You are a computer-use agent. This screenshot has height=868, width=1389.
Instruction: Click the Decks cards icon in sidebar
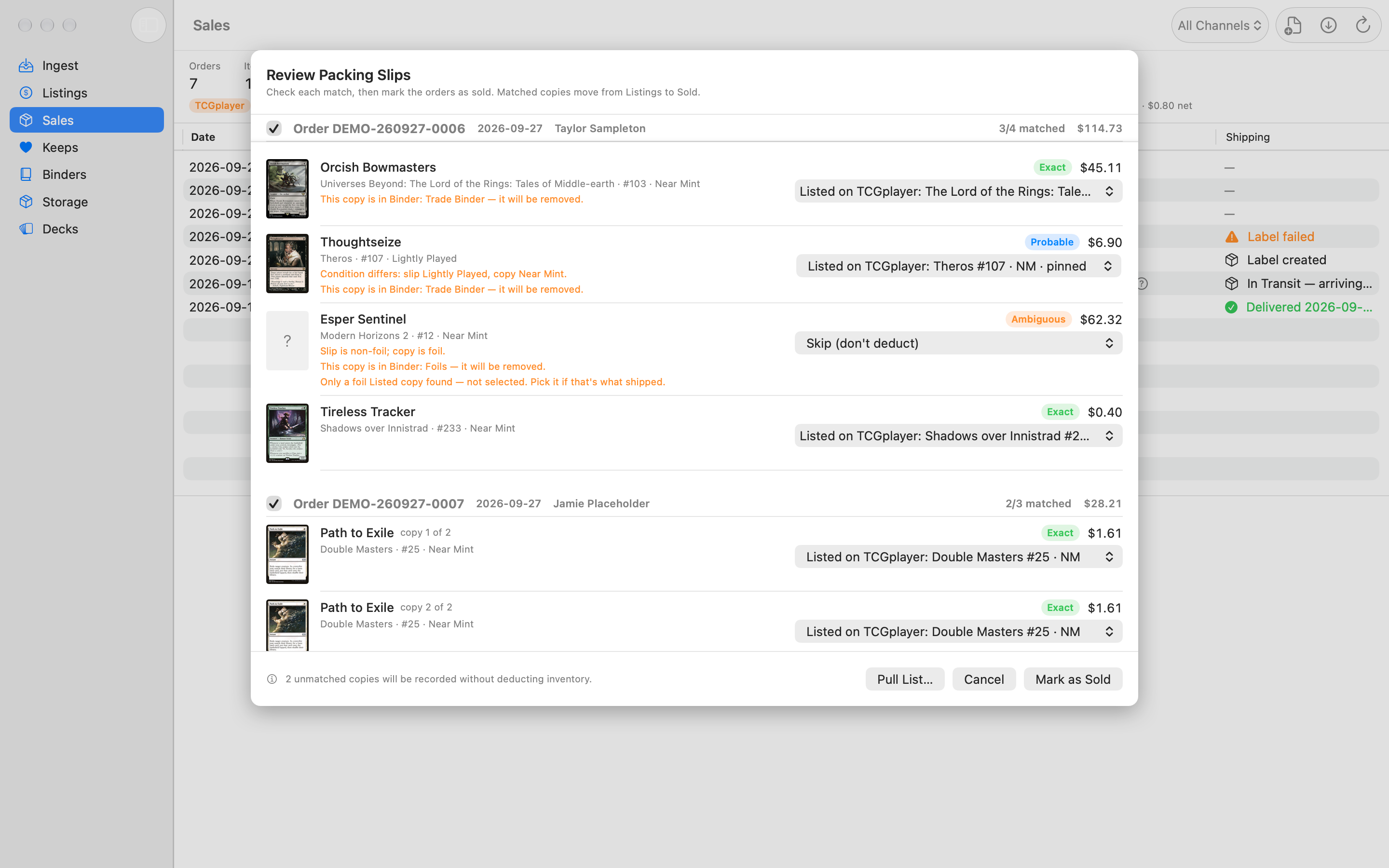coord(26,229)
